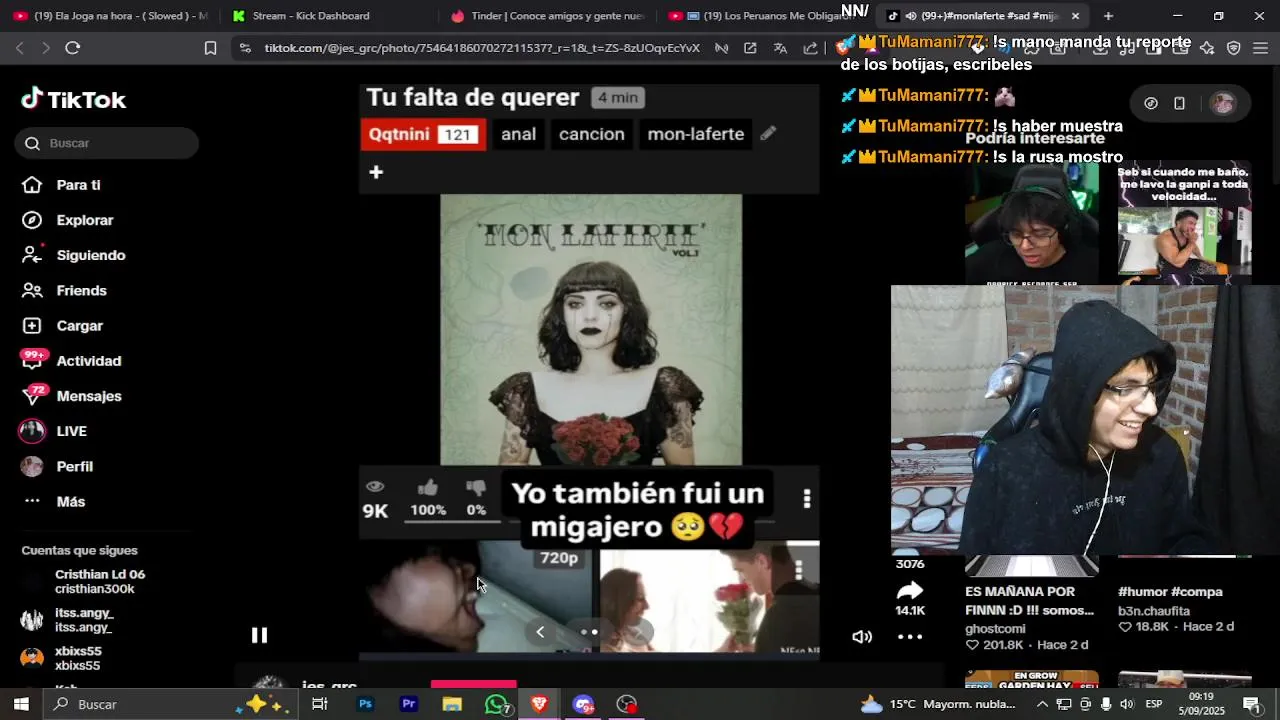This screenshot has height=720, width=1280.
Task: Open Discord from the taskbar
Action: 583,704
